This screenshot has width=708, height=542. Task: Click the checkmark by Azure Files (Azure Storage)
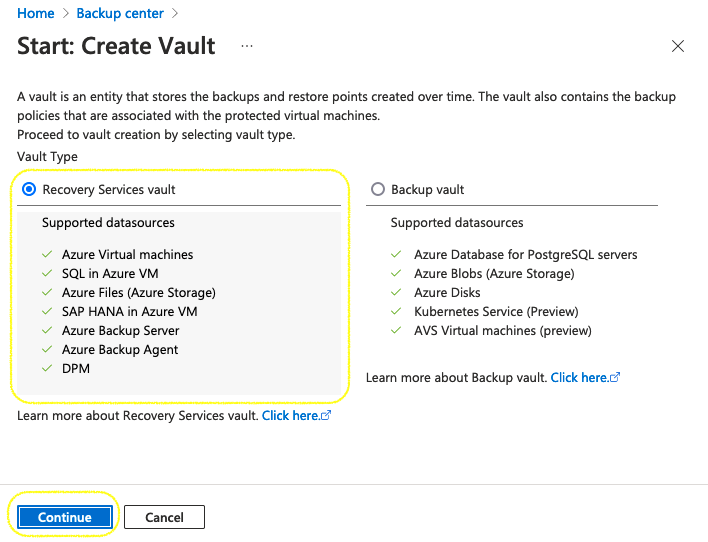click(x=47, y=292)
